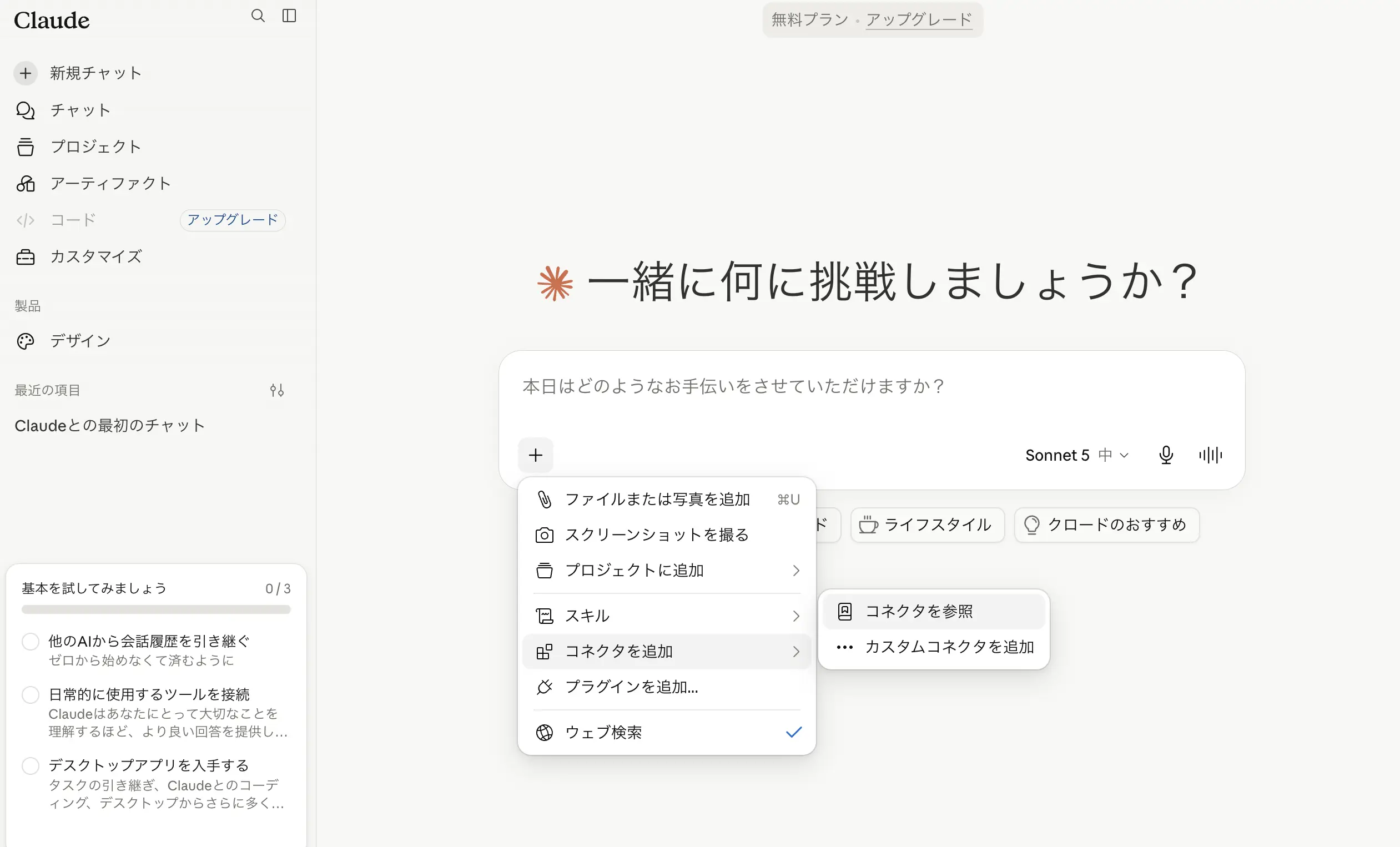Click the 0/3 progress counter
The width and height of the screenshot is (1400, 847).
[278, 588]
